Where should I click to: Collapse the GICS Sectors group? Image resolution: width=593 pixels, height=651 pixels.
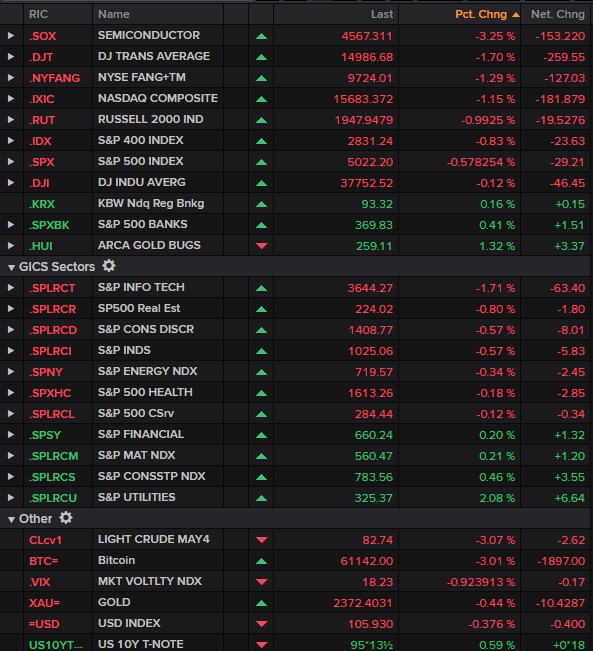point(11,268)
